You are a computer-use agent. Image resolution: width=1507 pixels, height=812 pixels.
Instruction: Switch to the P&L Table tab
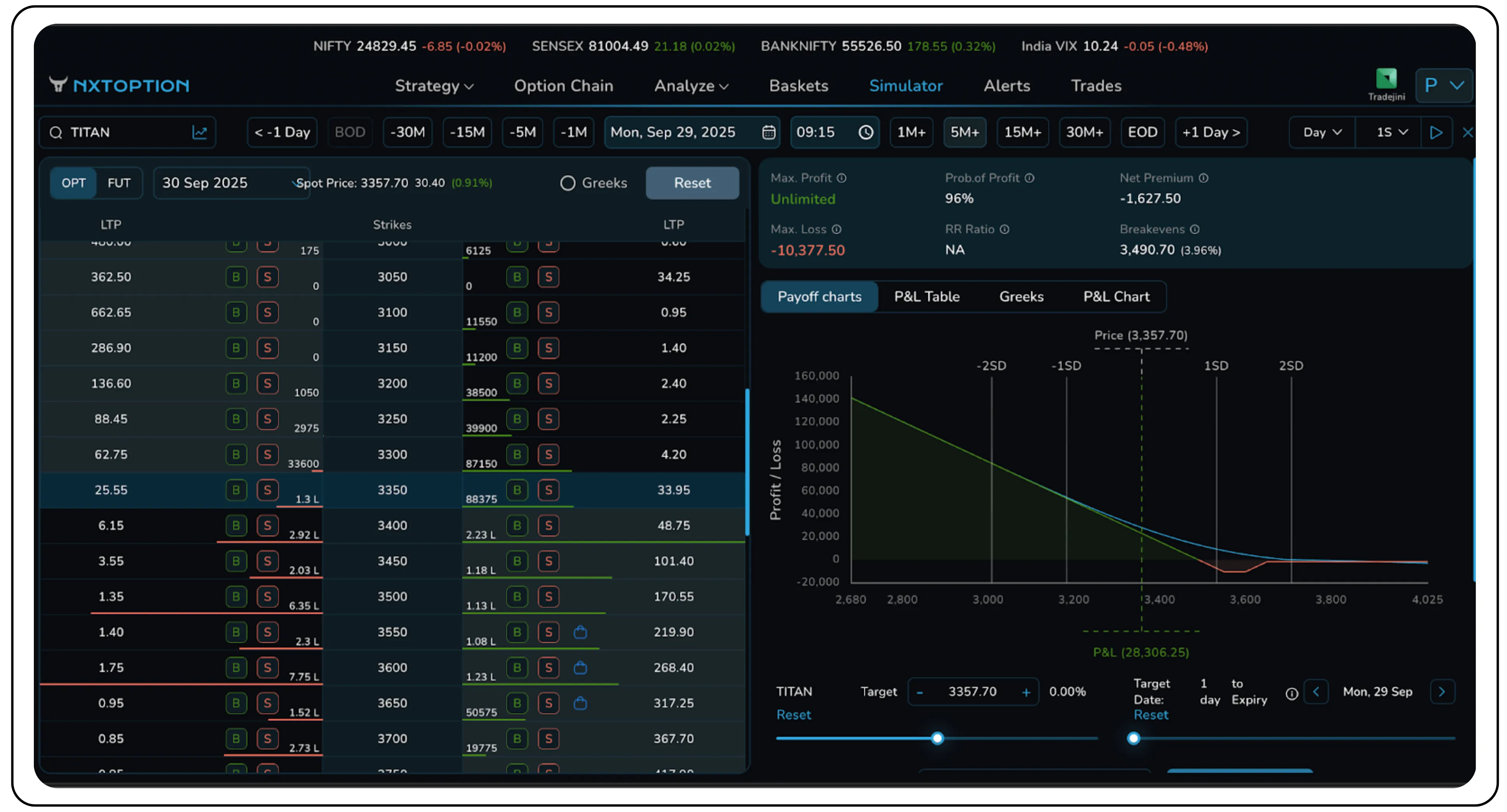pyautogui.click(x=927, y=296)
